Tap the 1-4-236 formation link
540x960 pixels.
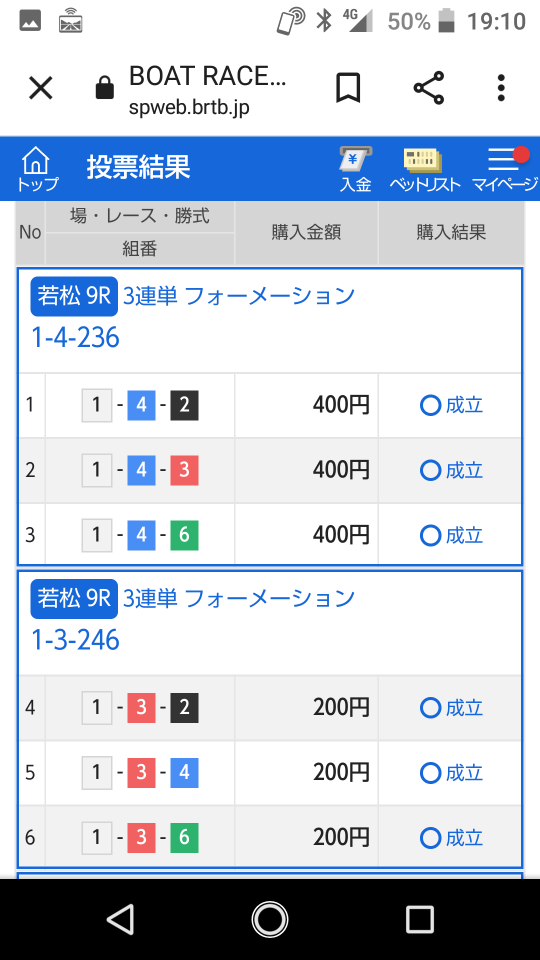(x=75, y=338)
